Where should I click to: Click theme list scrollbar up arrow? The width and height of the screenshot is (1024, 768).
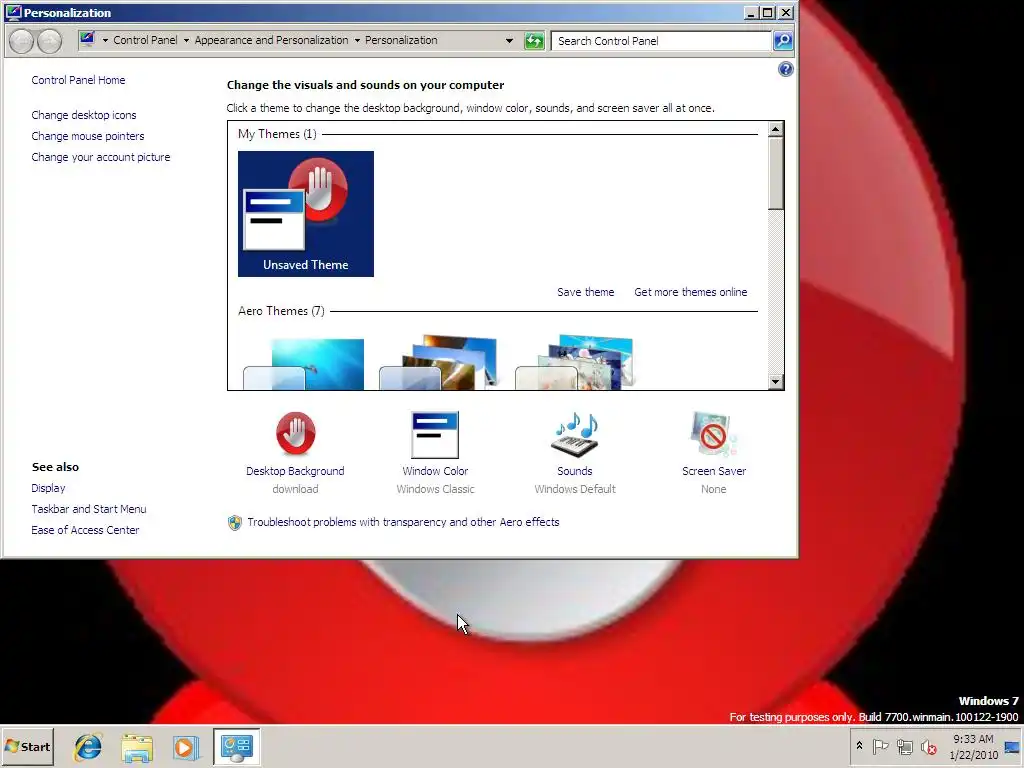coord(776,129)
